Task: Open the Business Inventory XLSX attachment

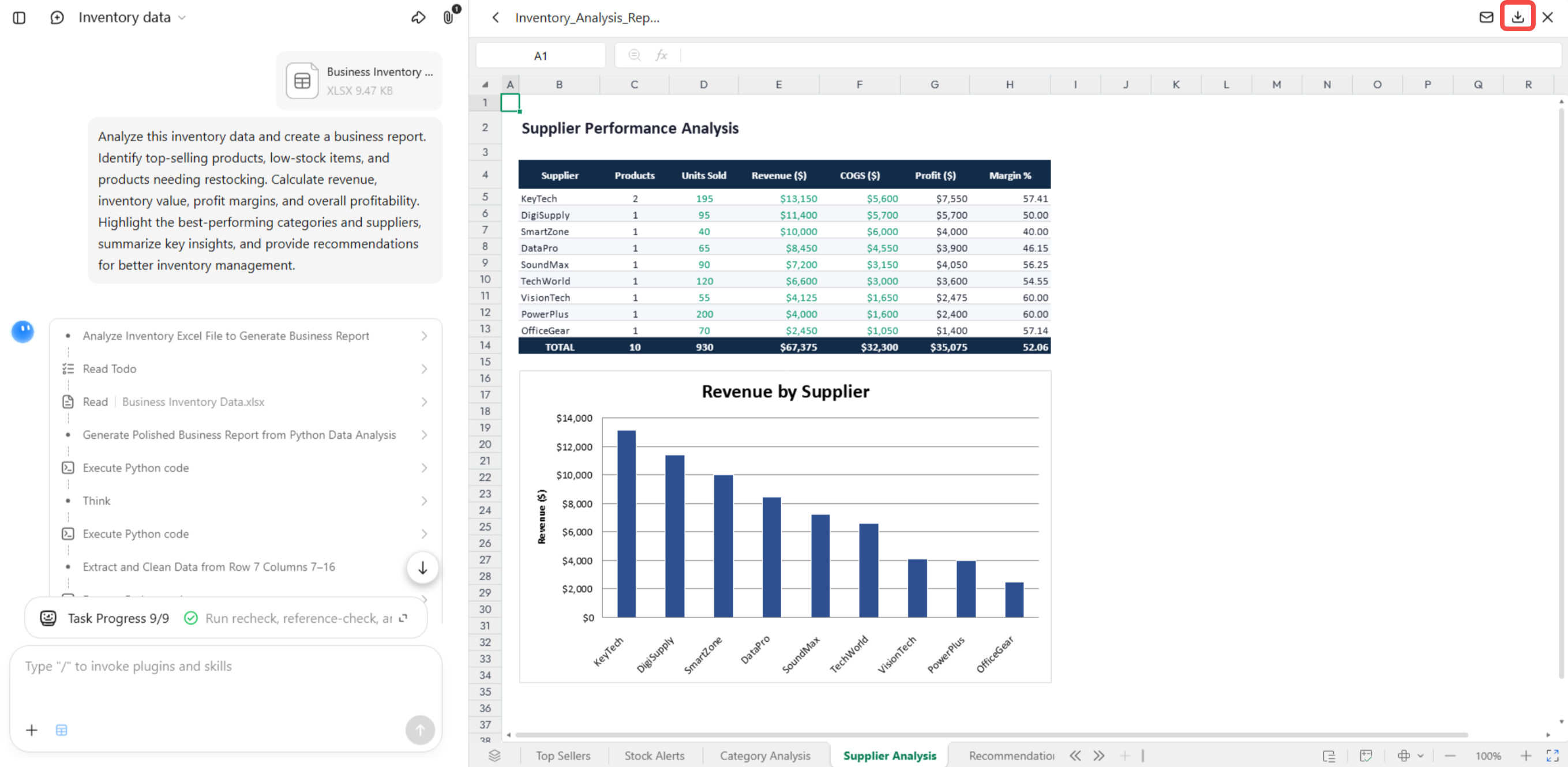Action: click(x=360, y=81)
